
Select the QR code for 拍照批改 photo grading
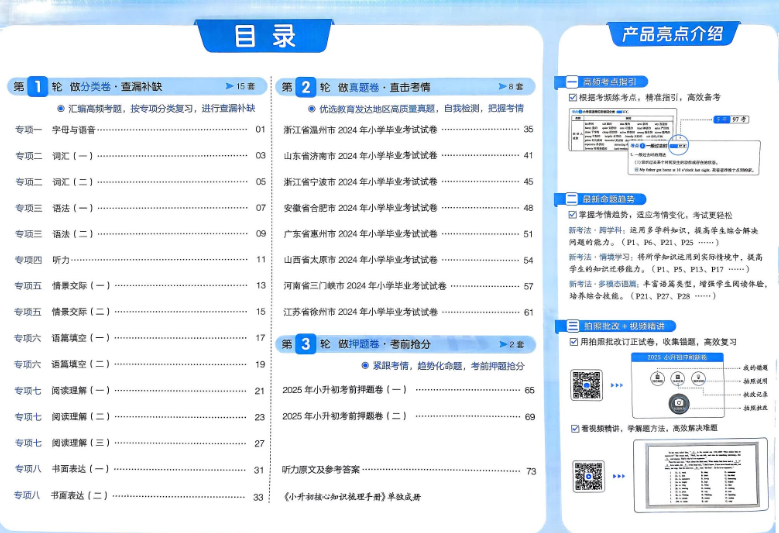click(x=587, y=385)
